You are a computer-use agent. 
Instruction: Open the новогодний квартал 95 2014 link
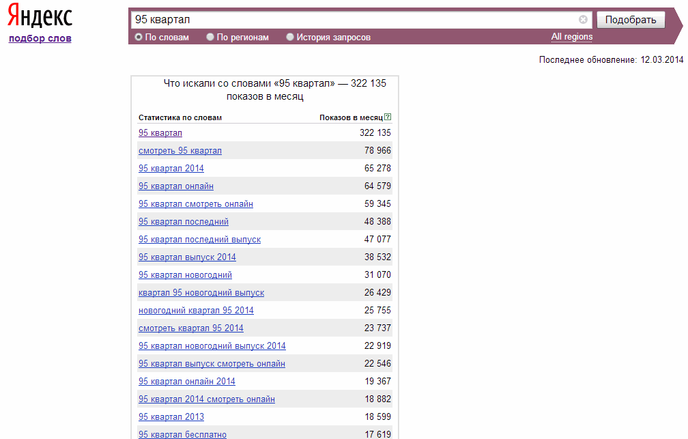tap(196, 311)
